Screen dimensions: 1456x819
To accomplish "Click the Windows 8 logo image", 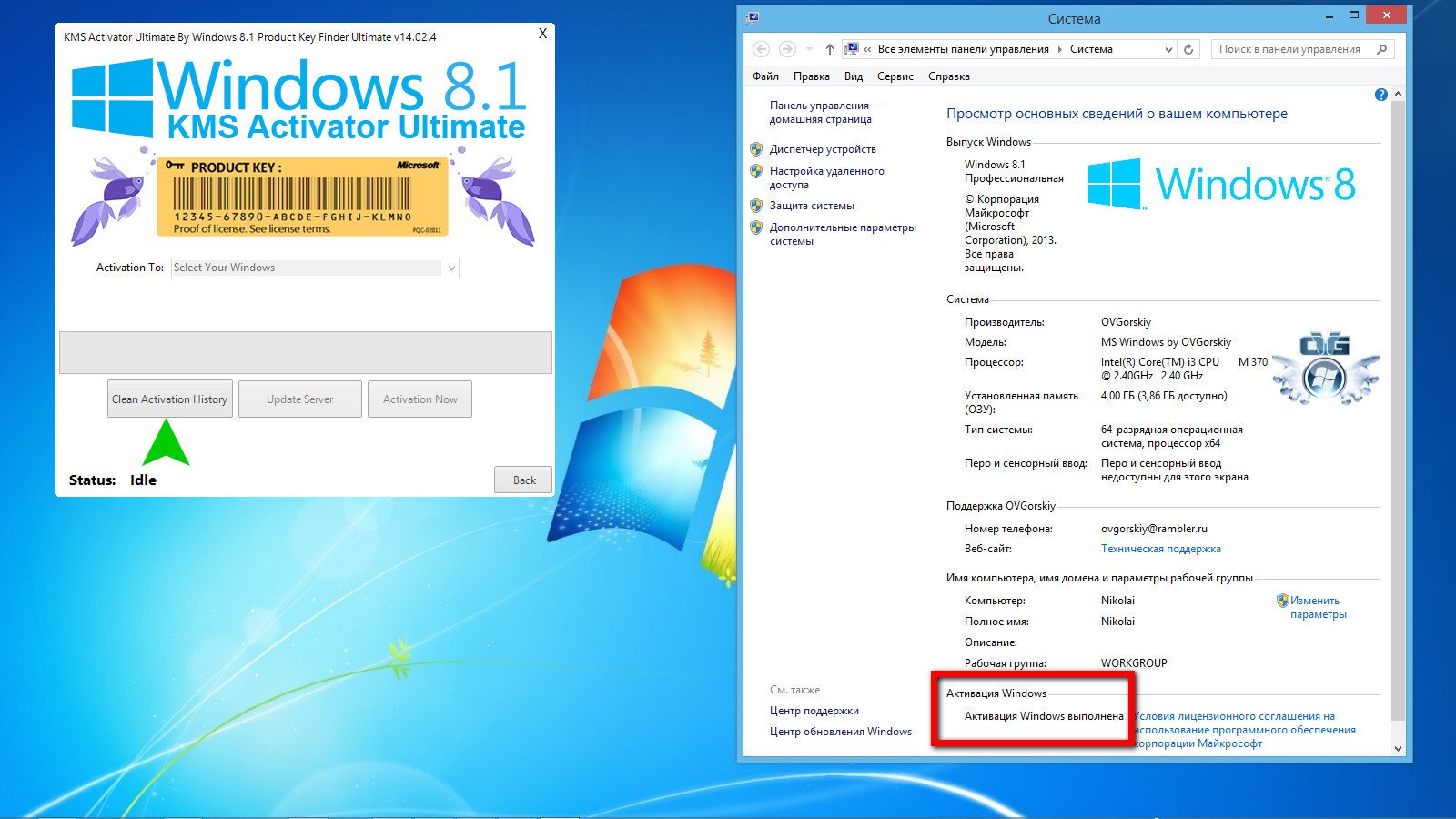I will click(x=1221, y=184).
